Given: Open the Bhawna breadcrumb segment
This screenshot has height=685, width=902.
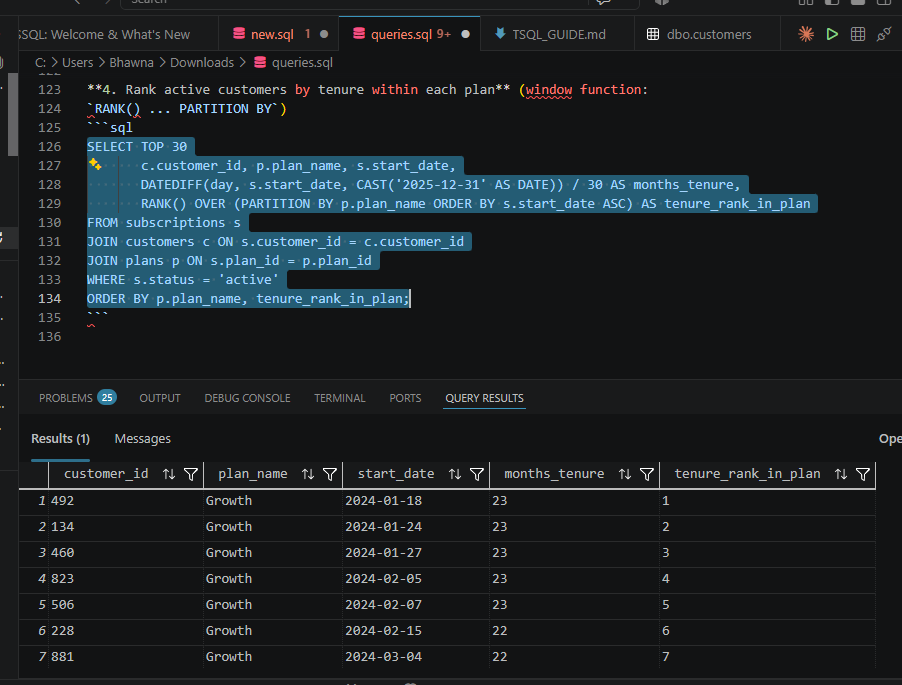Looking at the screenshot, I should [x=131, y=62].
